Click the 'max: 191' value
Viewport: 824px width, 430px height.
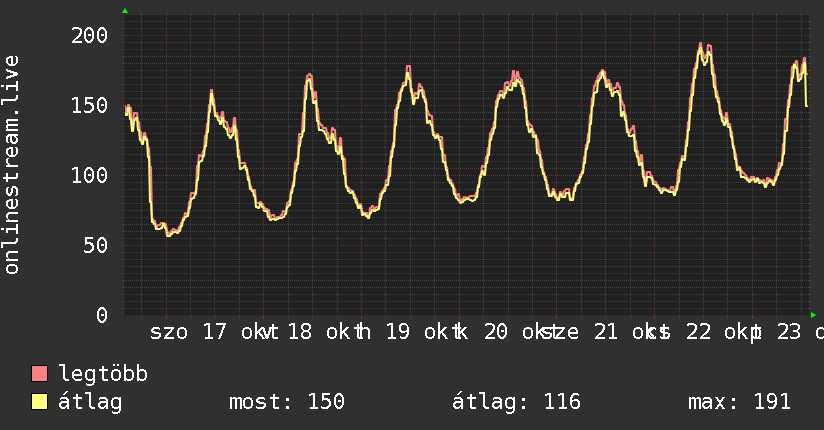click(x=739, y=402)
